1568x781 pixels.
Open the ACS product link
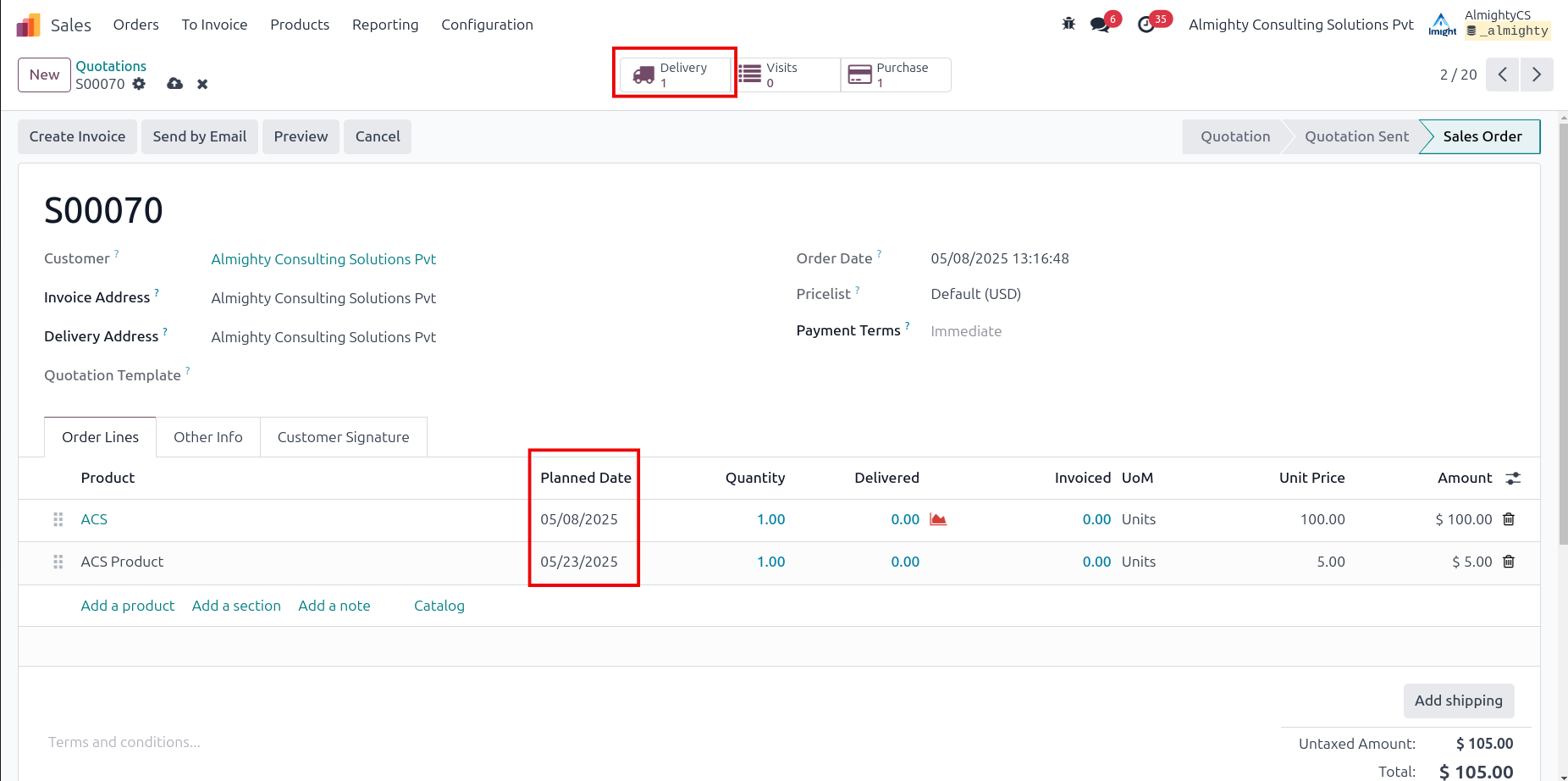pyautogui.click(x=94, y=519)
